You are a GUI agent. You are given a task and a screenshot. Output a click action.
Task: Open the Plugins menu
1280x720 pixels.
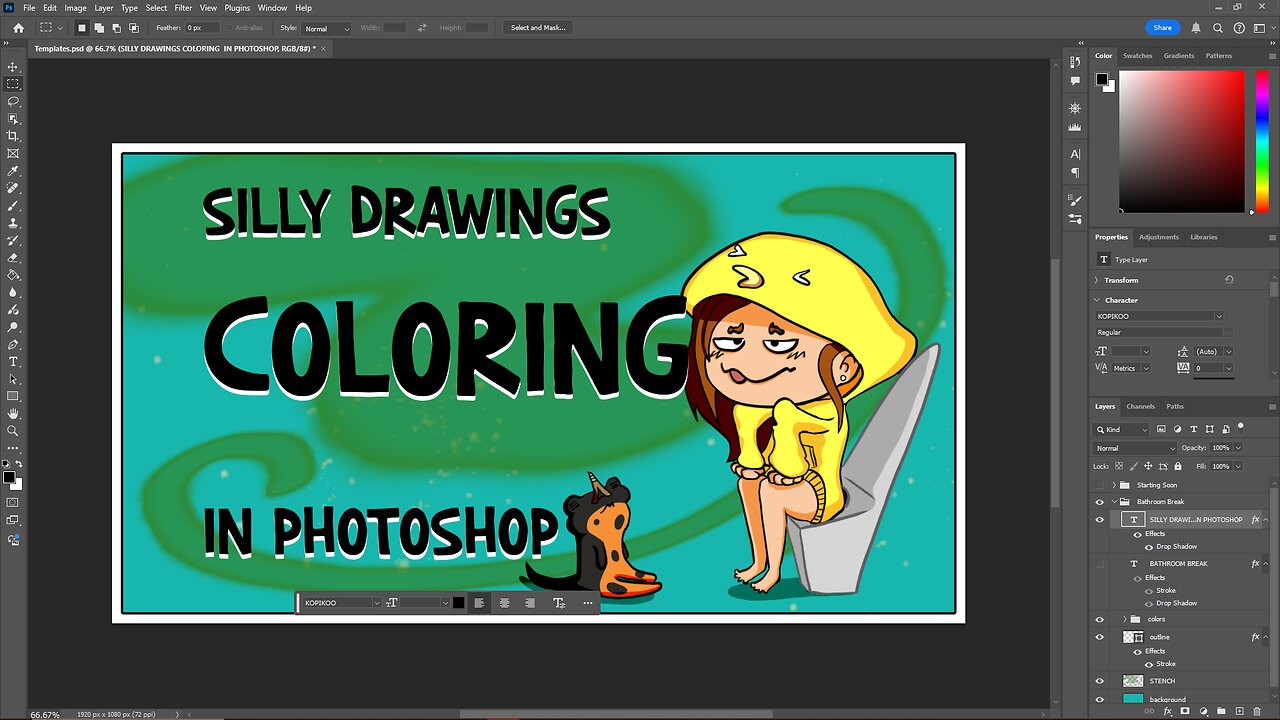237,8
